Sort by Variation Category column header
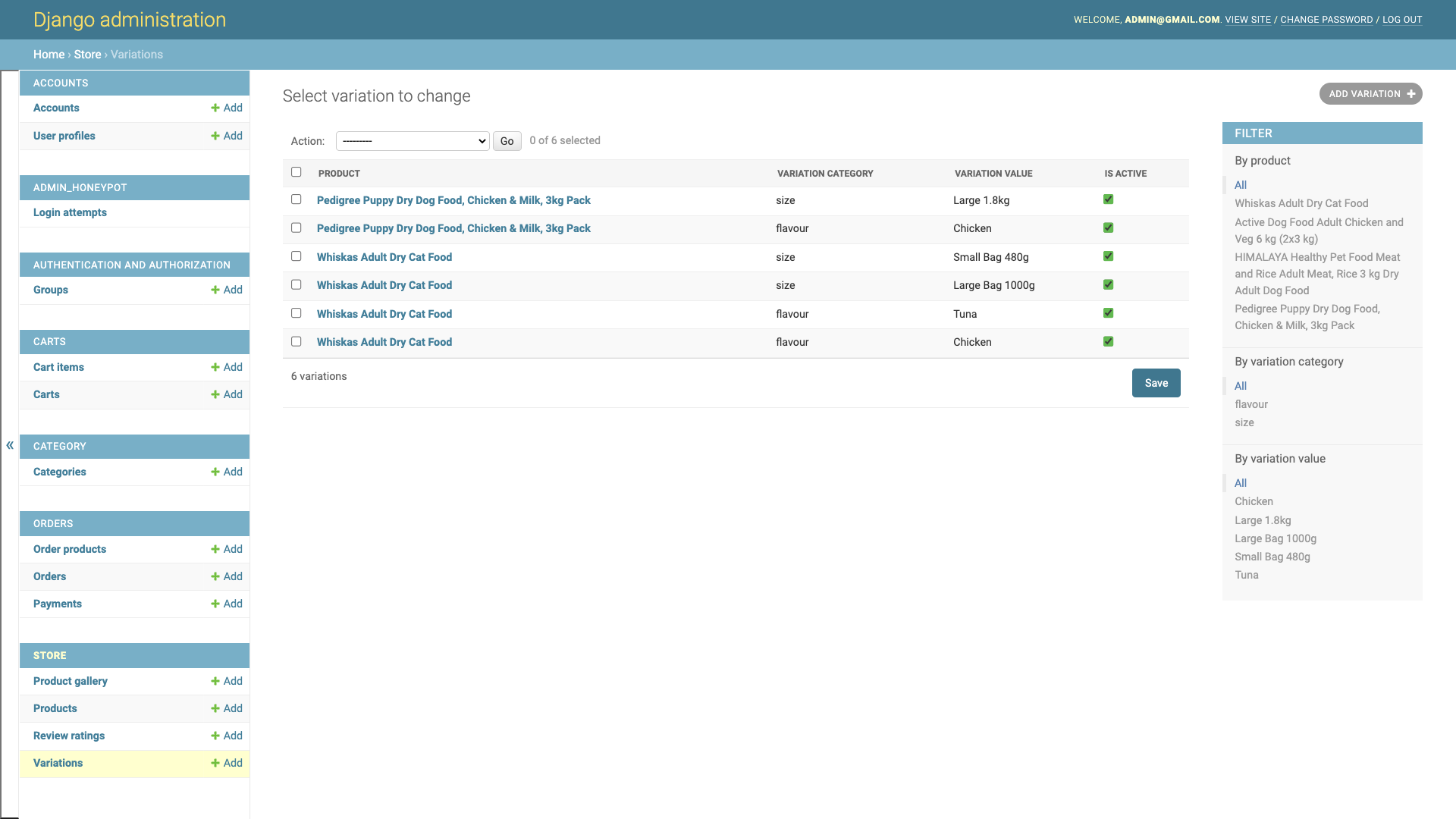 (825, 174)
